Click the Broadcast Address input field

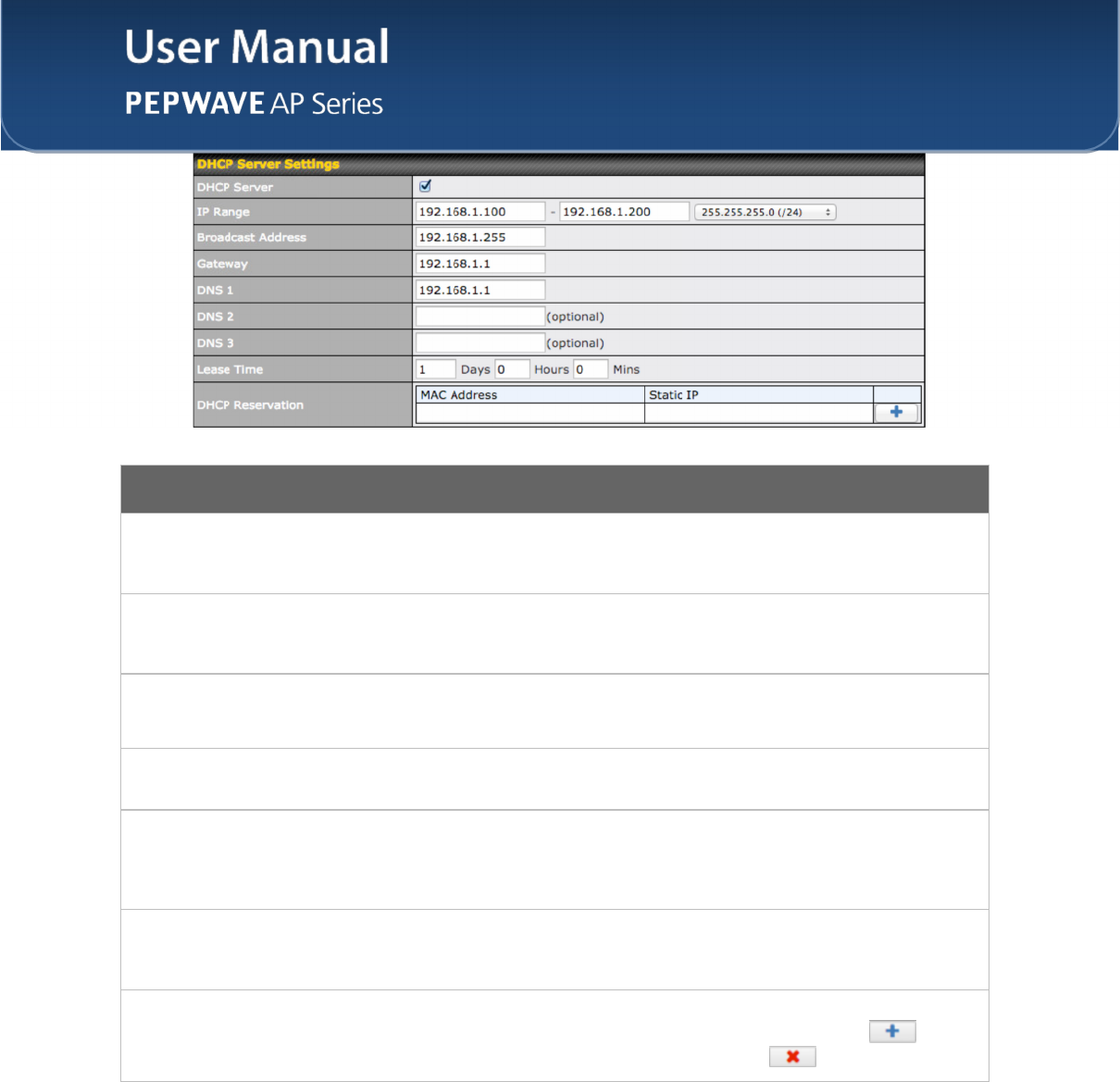click(x=480, y=237)
